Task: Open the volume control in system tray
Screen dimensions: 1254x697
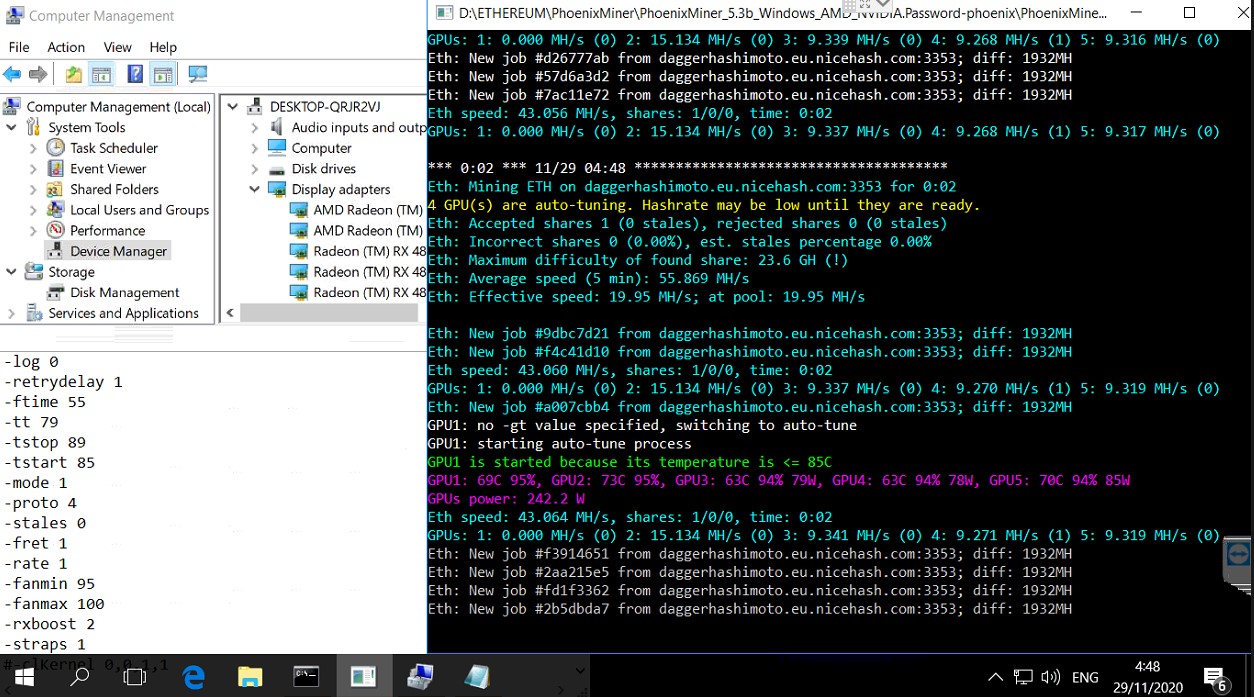Action: pos(1050,677)
